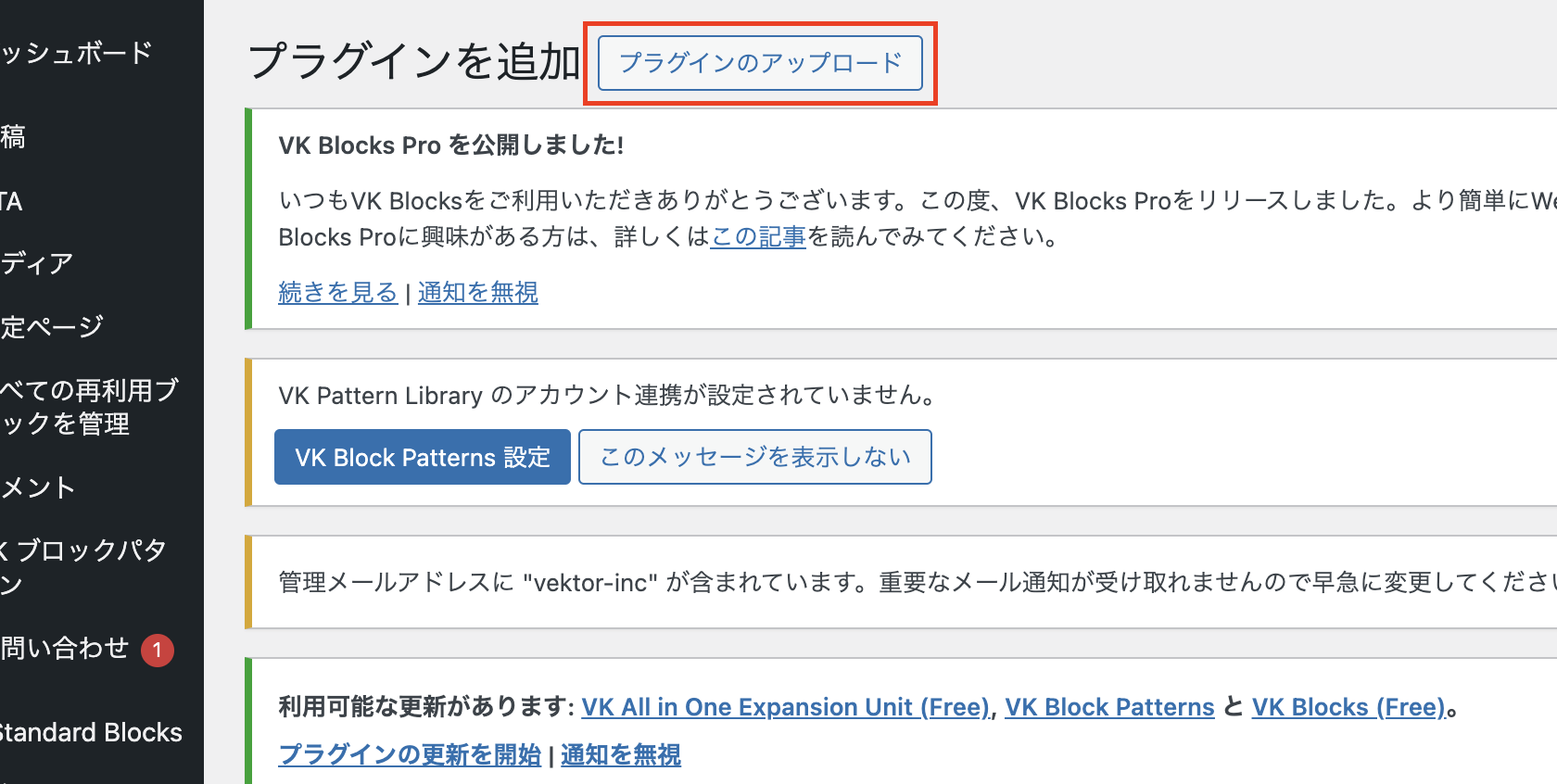This screenshot has height=784, width=1557.
Task: Open Standard Blocks in the sidebar
Action: [x=91, y=732]
